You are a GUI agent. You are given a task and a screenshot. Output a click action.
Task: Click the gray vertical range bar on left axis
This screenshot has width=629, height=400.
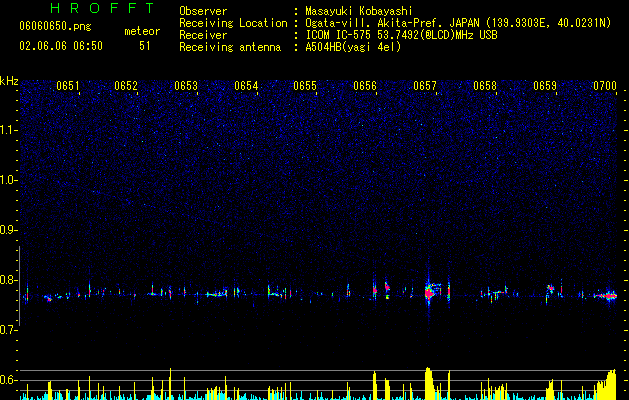19,286
